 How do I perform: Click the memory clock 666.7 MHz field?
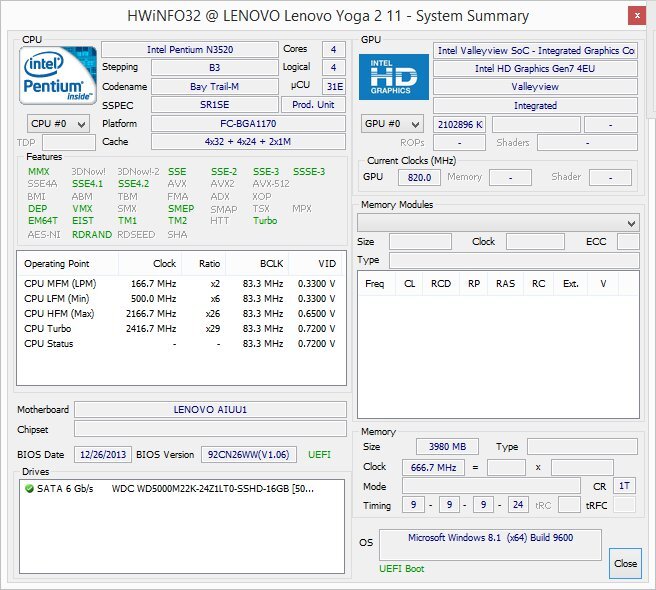pos(433,467)
